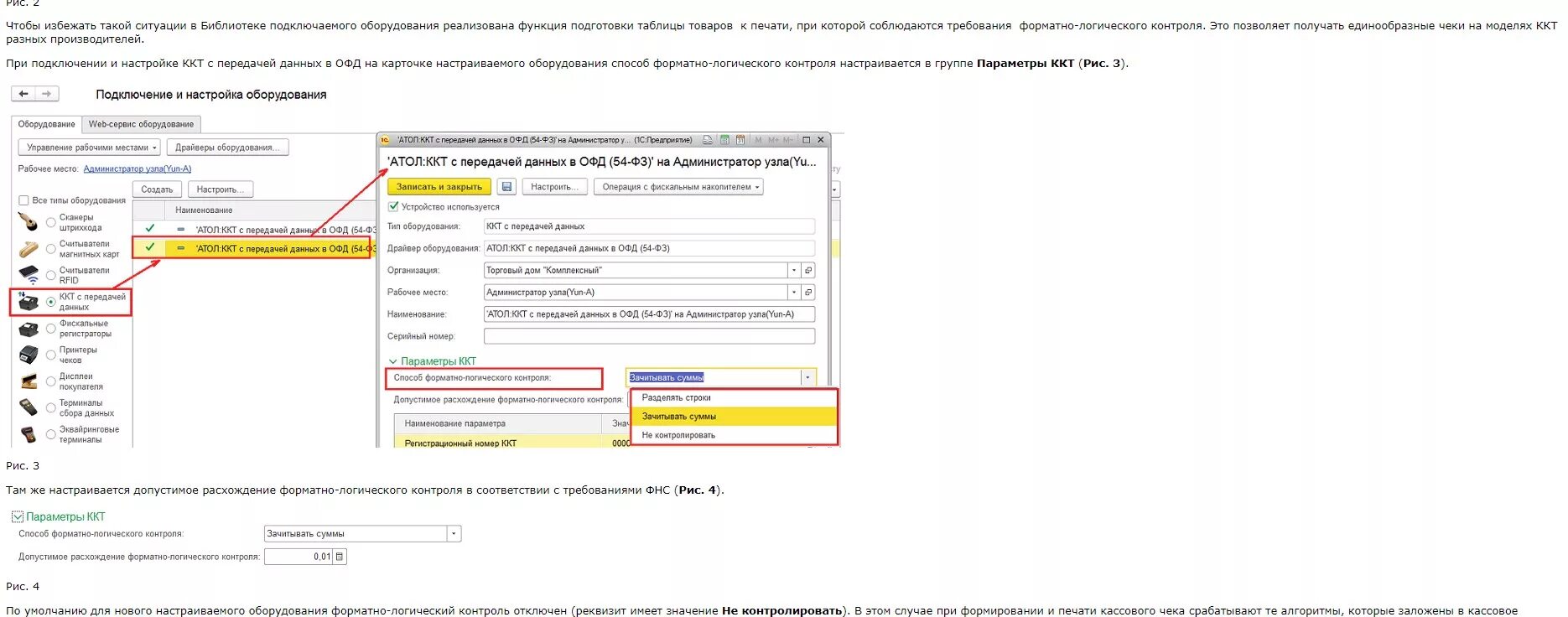
Task: Click the 'Драйверы оборудования...' button
Action: pyautogui.click(x=228, y=148)
